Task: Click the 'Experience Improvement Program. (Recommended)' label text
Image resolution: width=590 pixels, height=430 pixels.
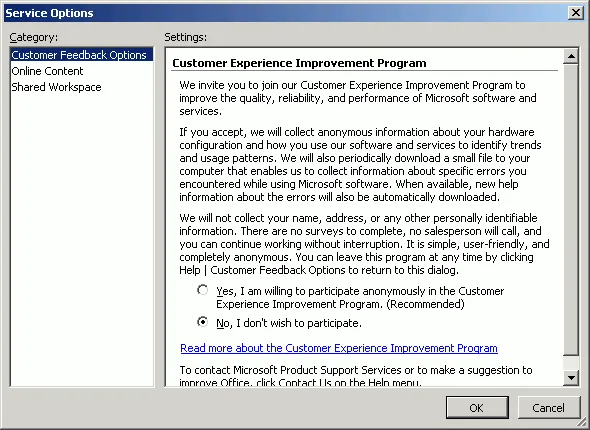Action: pos(340,304)
